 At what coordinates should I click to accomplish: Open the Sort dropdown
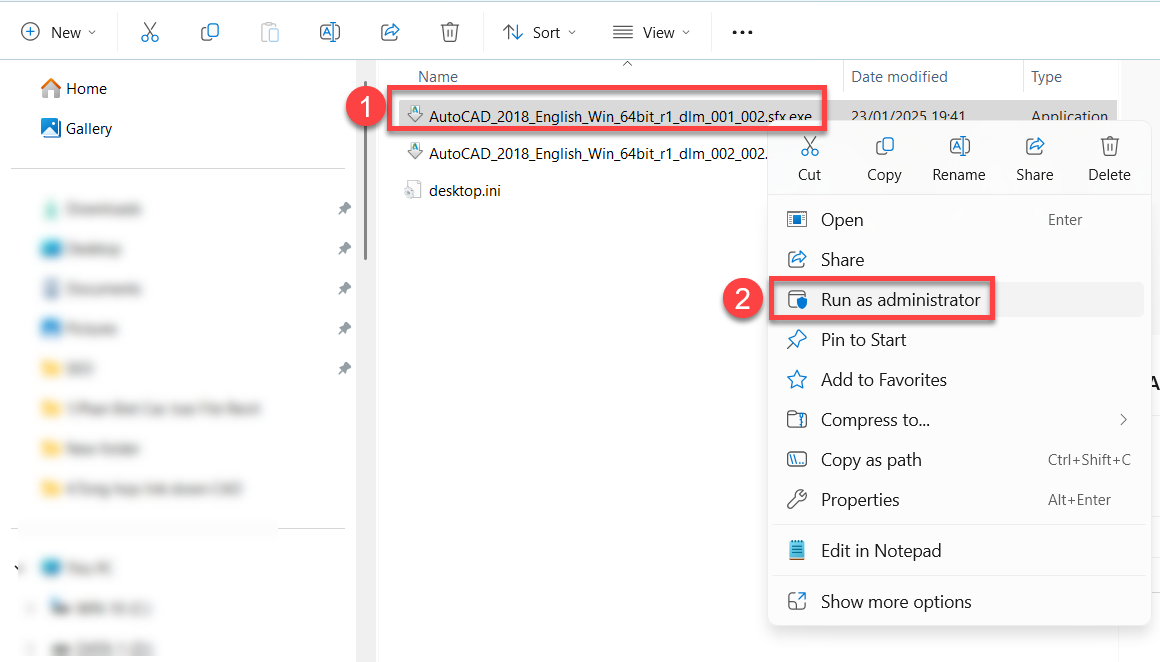pyautogui.click(x=539, y=33)
